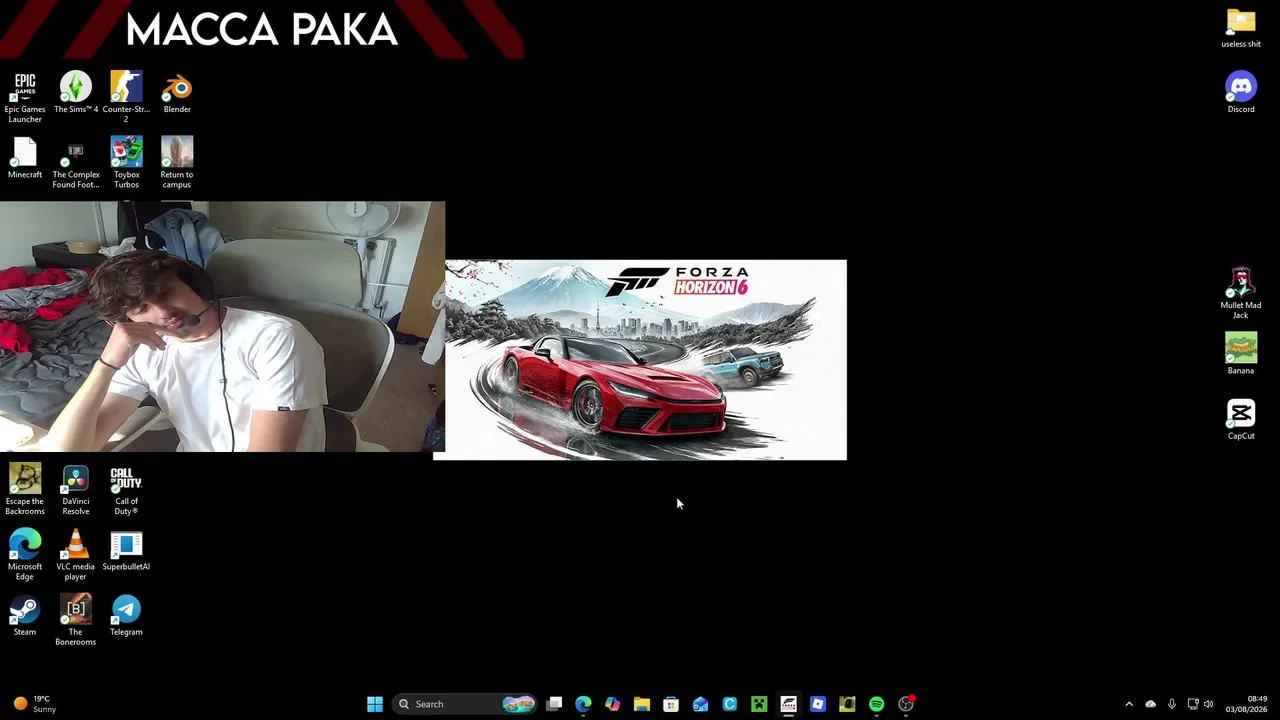
Task: Launch the Toybox Turbos desktop shortcut
Action: pyautogui.click(x=126, y=163)
